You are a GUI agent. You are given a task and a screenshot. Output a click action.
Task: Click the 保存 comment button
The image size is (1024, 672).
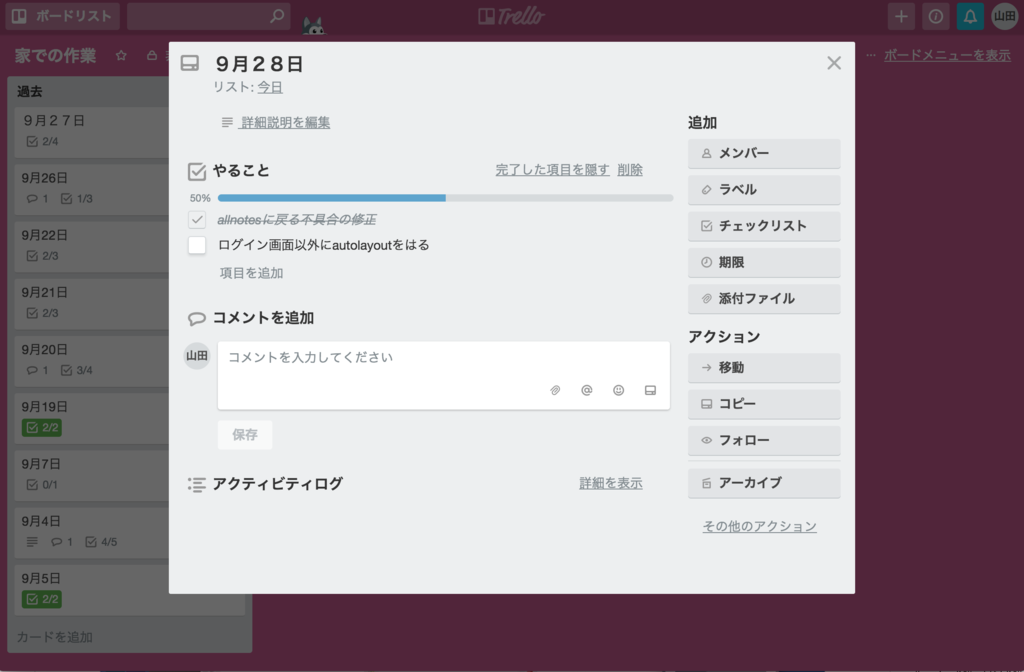coord(245,435)
